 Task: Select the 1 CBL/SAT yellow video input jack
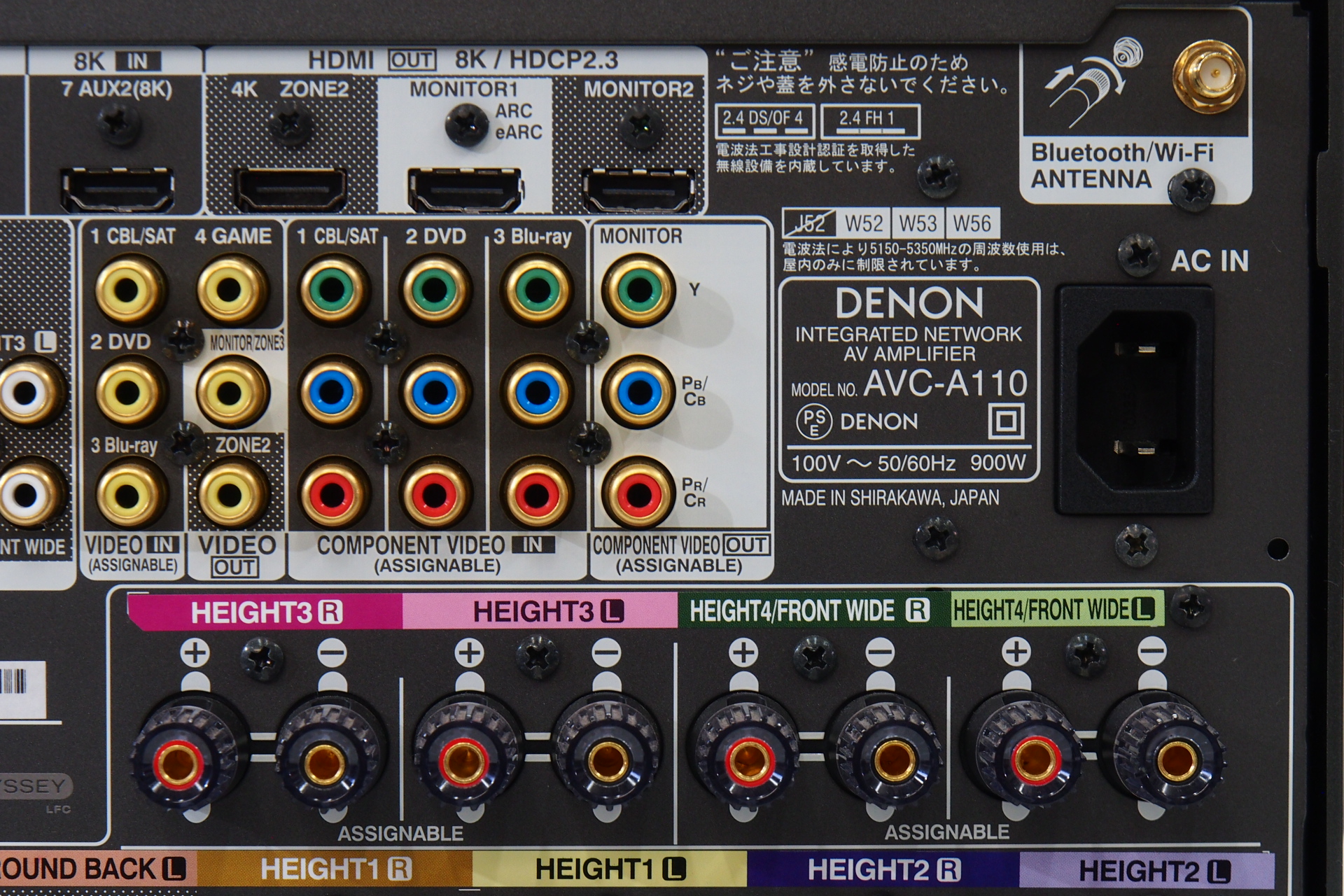click(x=128, y=289)
